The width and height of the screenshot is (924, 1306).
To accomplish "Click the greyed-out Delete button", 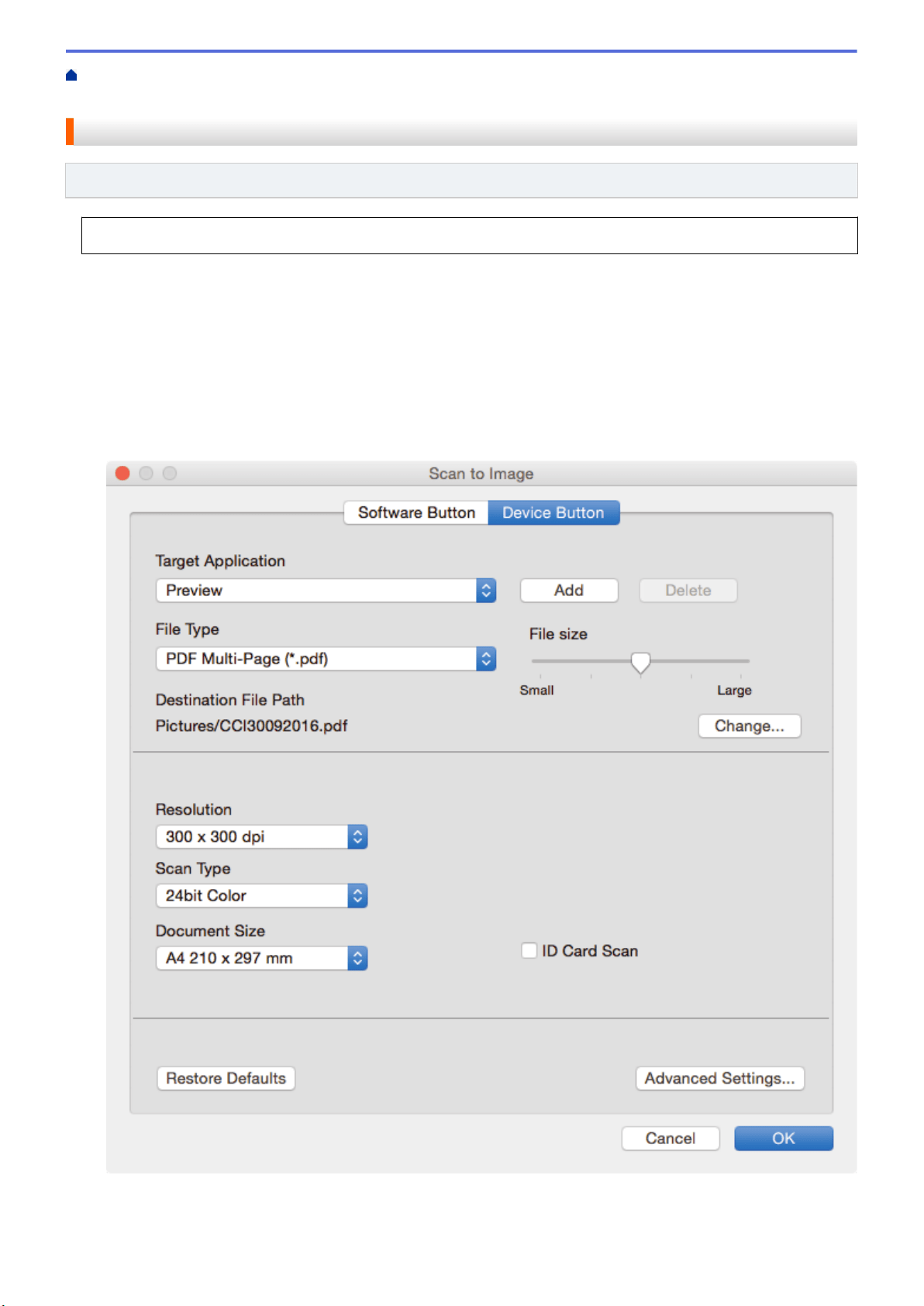I will 688,591.
